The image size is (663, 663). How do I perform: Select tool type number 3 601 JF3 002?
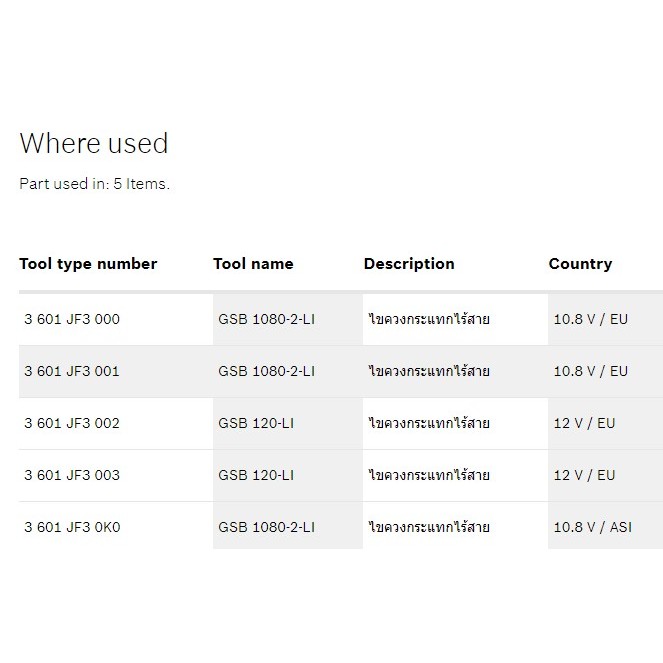click(x=72, y=423)
